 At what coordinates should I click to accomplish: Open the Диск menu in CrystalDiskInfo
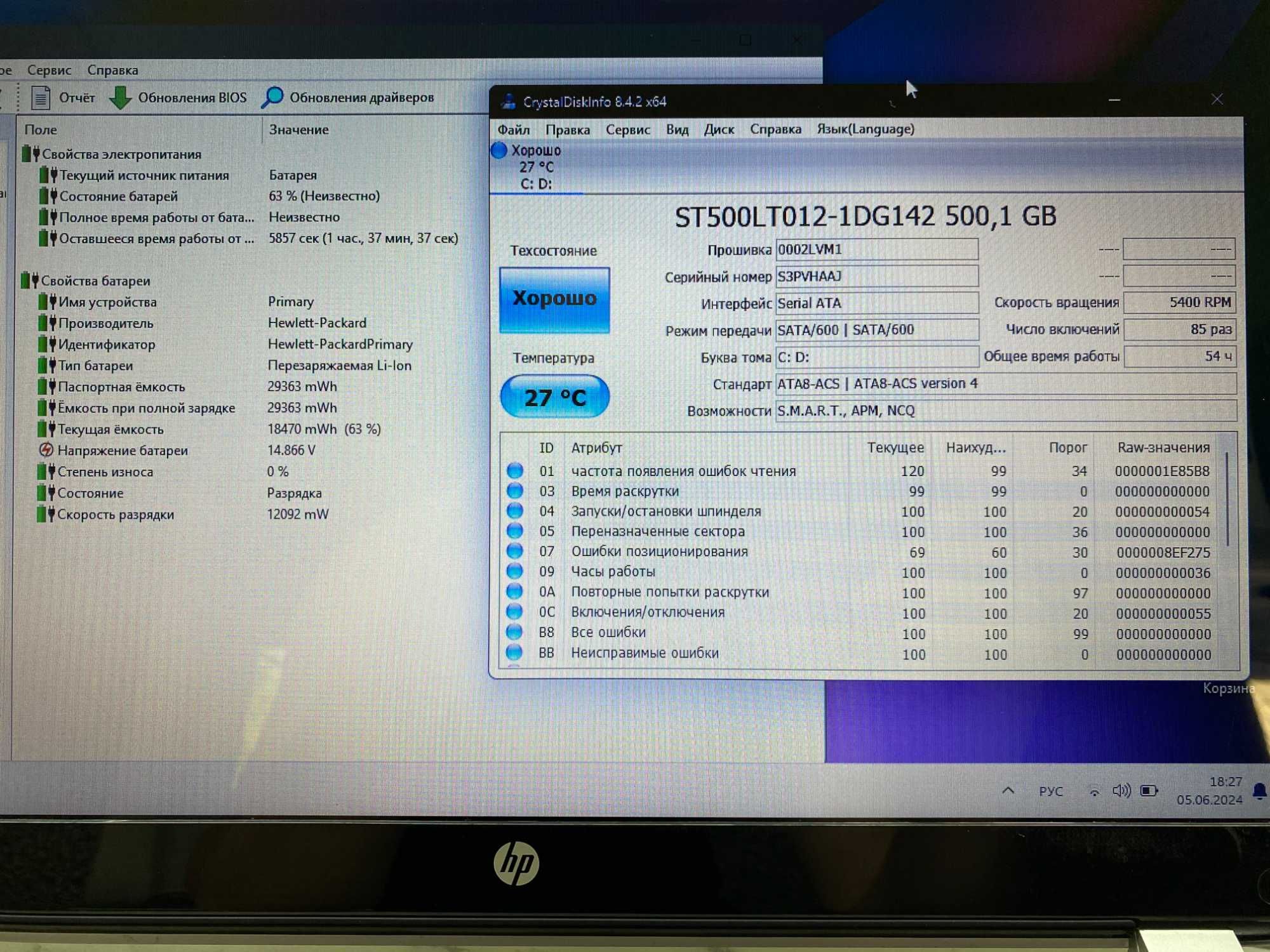tap(719, 129)
